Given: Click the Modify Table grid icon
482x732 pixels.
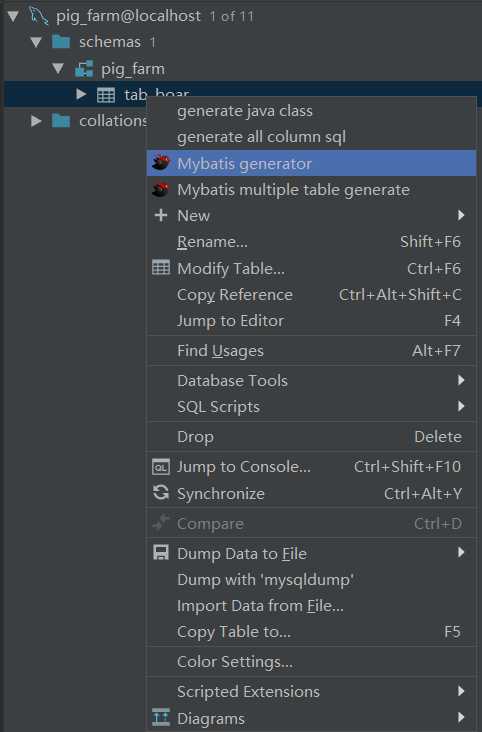Looking at the screenshot, I should pos(161,268).
